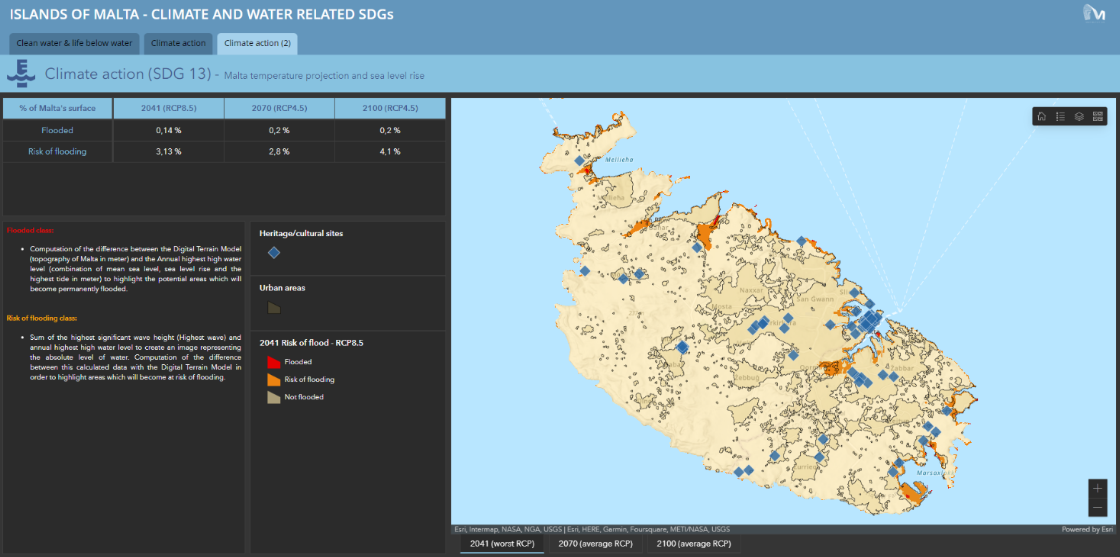Click the 3,13 % risk value

pos(168,151)
